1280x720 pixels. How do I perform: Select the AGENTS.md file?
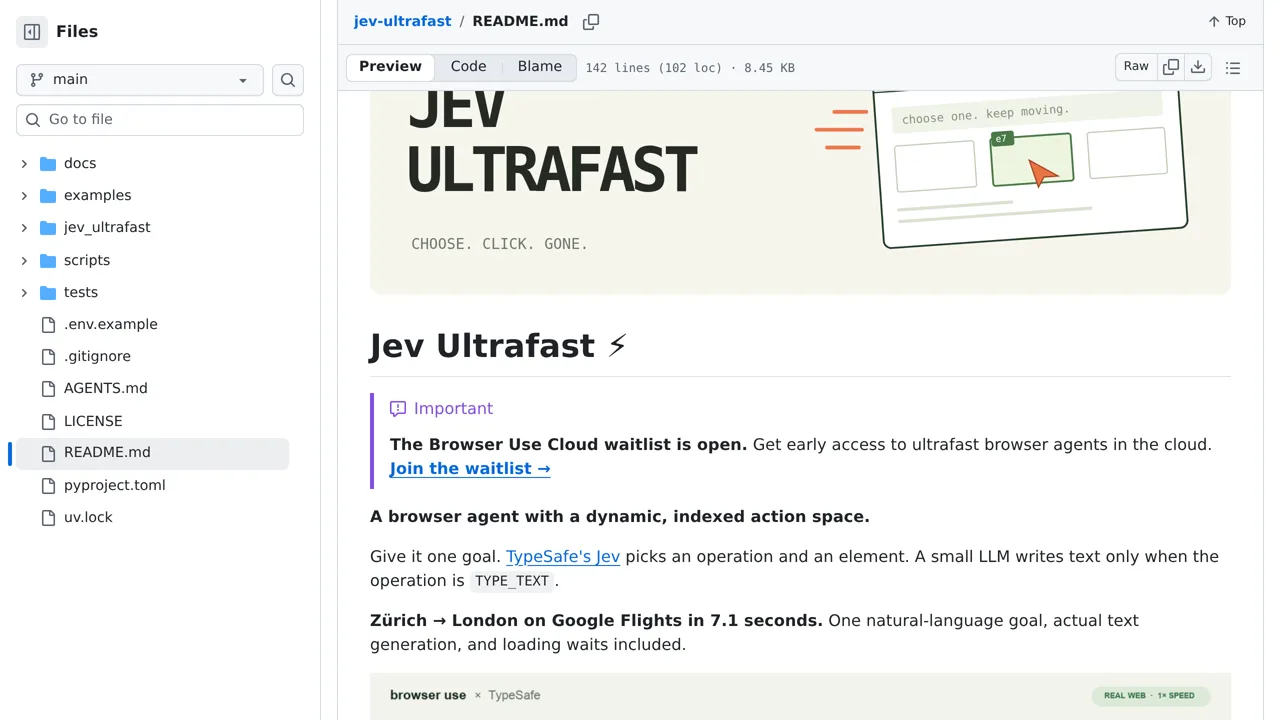click(x=106, y=388)
